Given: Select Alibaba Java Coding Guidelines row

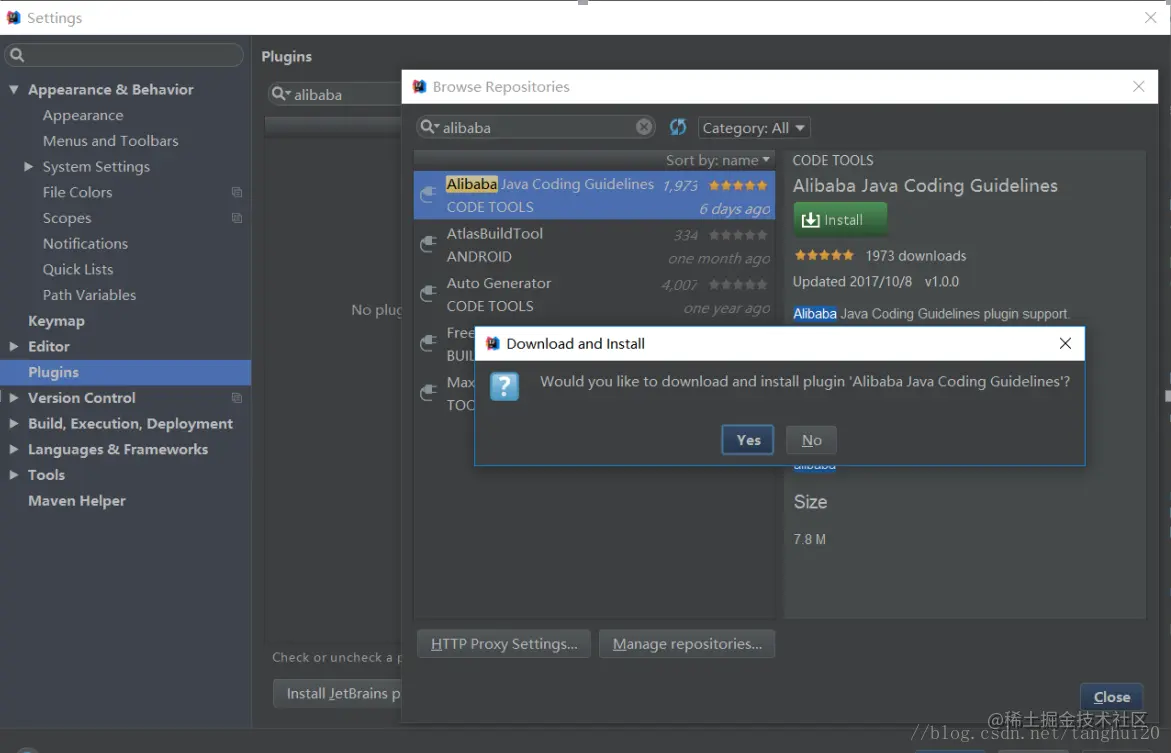Looking at the screenshot, I should pyautogui.click(x=594, y=195).
